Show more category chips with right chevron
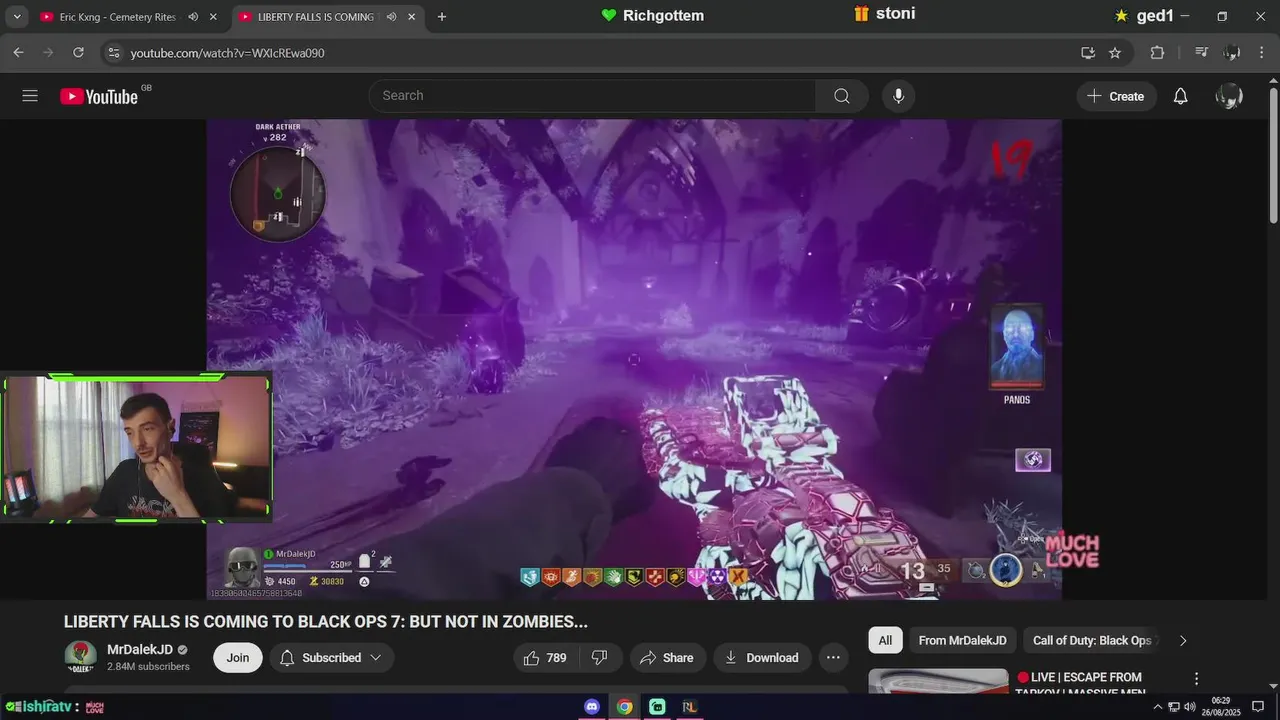 pyautogui.click(x=1183, y=641)
